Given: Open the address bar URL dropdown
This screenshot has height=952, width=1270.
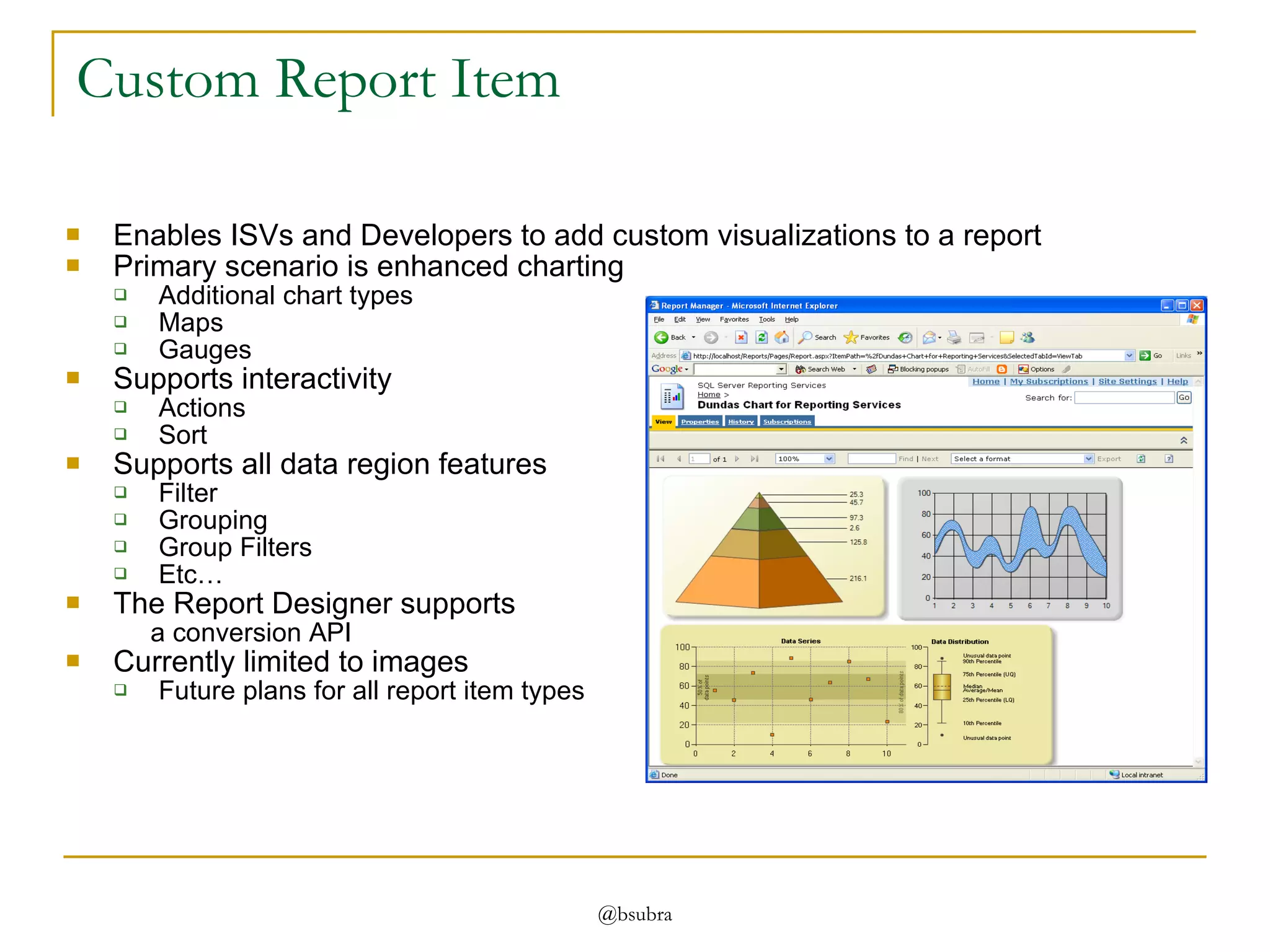Looking at the screenshot, I should tap(1129, 356).
